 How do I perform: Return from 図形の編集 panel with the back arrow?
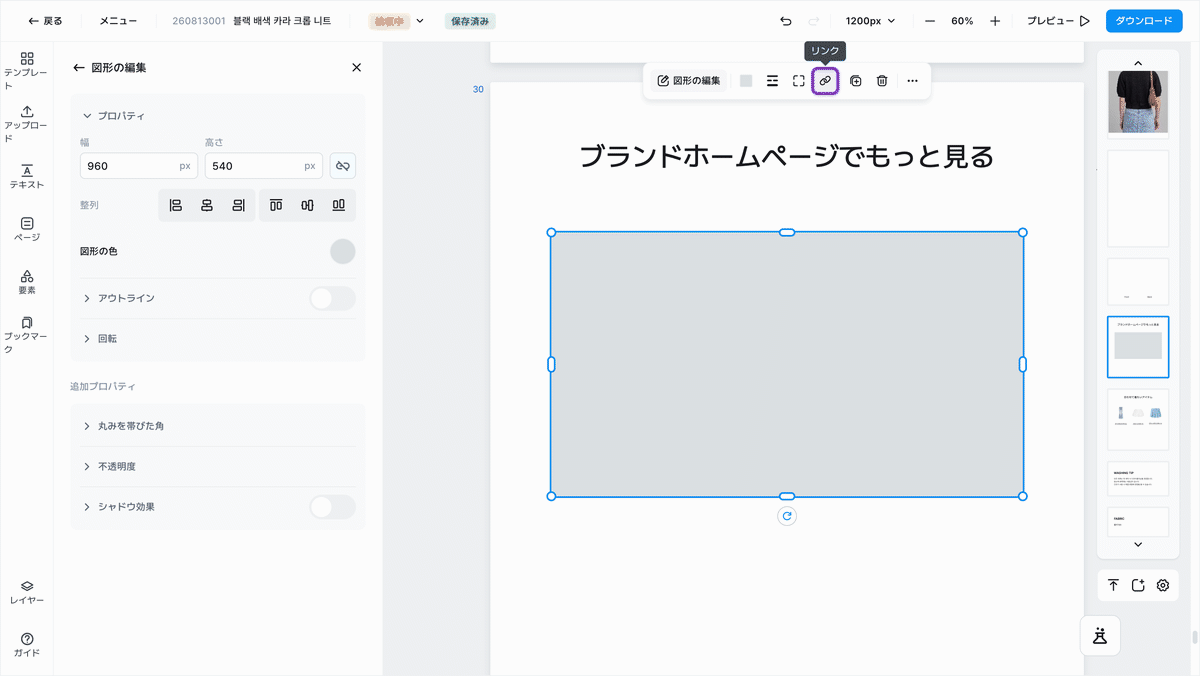point(79,67)
